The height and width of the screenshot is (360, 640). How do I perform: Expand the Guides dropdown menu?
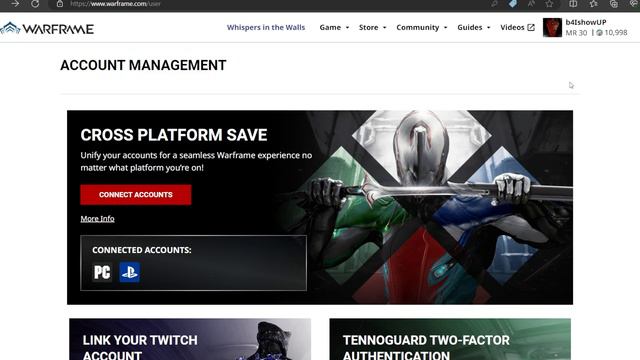(x=473, y=27)
